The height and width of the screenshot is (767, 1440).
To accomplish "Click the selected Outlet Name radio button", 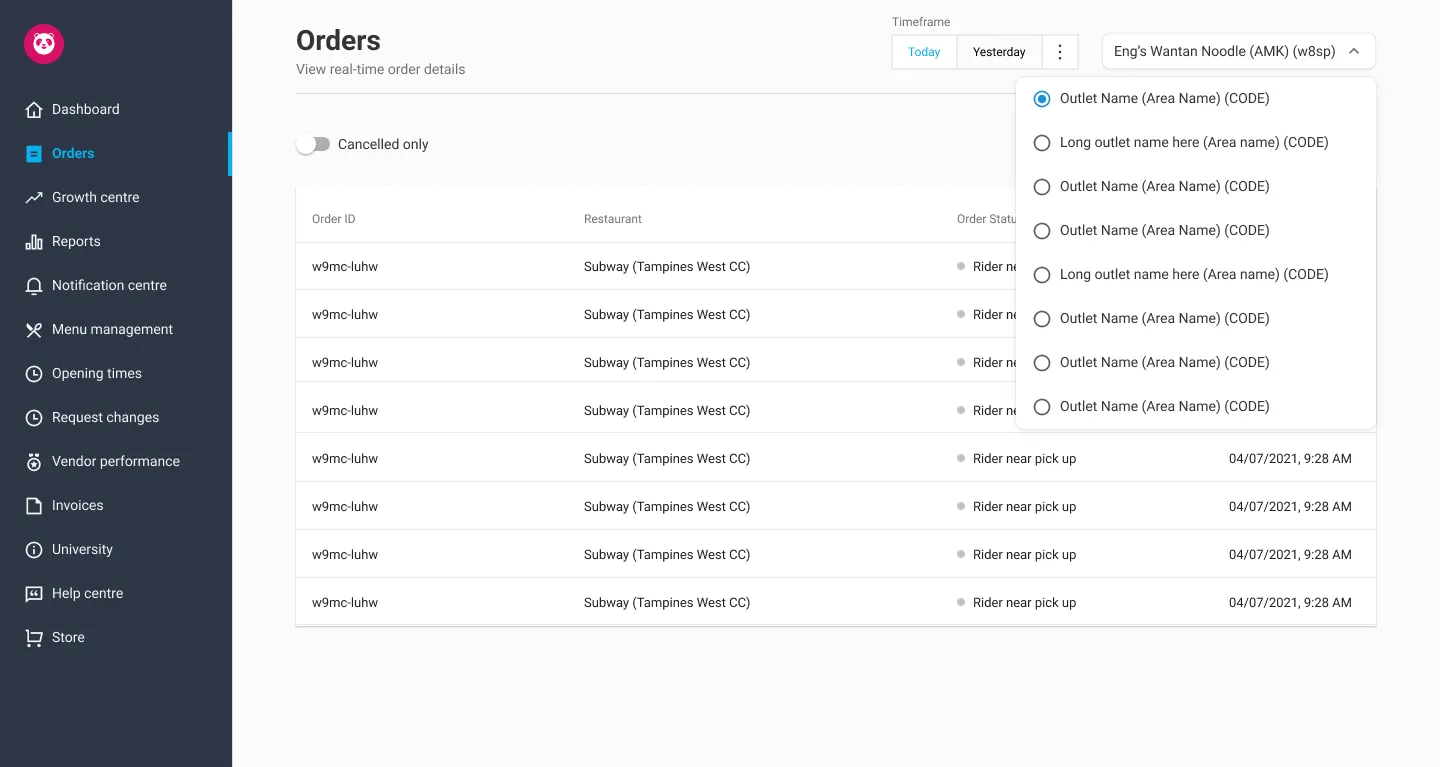I will coord(1042,99).
